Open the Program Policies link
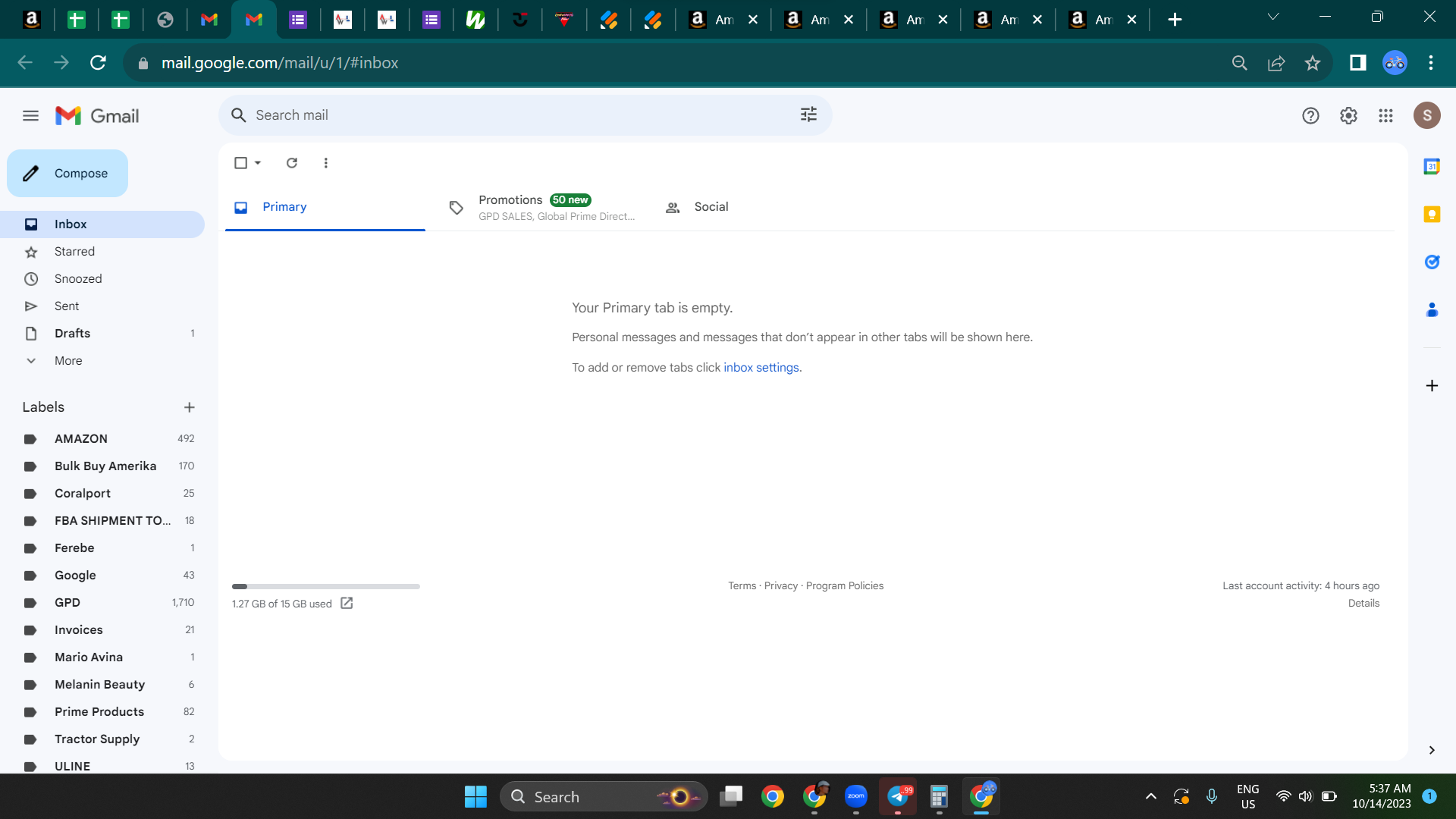 (844, 586)
